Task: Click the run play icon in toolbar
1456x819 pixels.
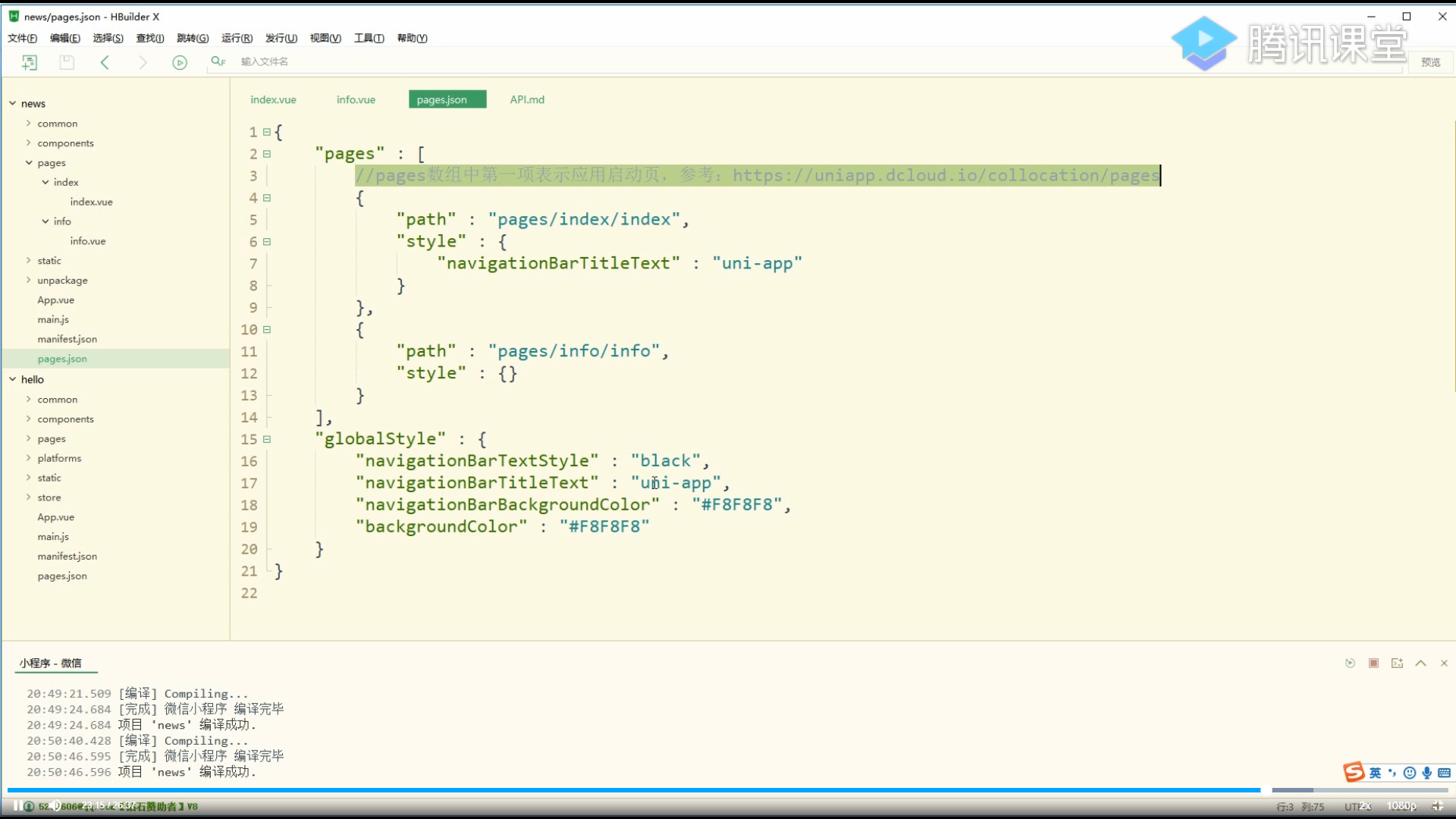Action: point(180,62)
